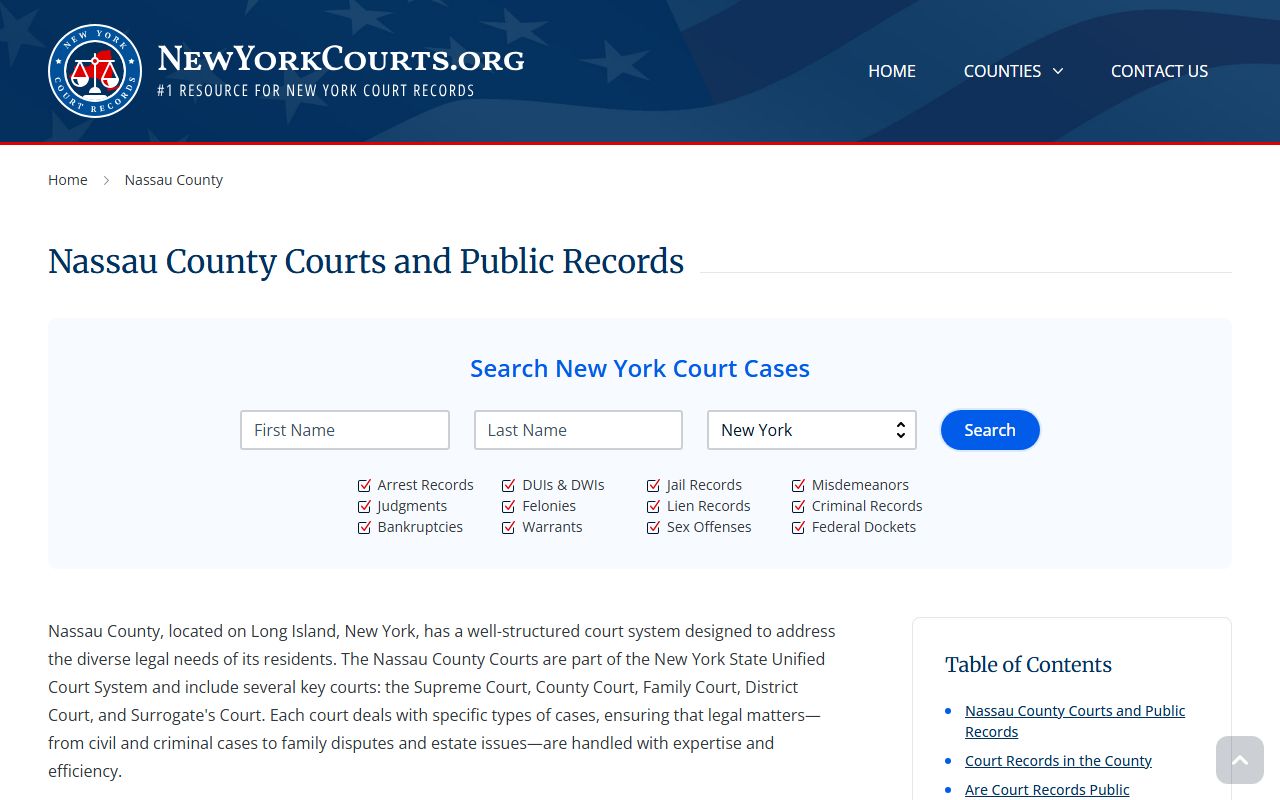Open the Court Records in the County link
The image size is (1280, 800).
(1058, 761)
